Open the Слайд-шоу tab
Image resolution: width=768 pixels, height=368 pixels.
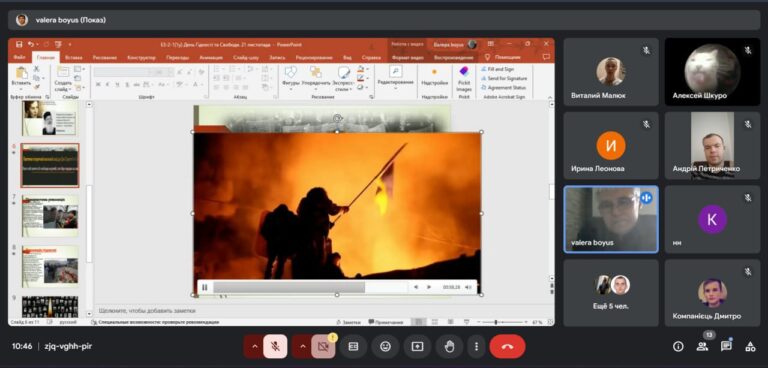[x=246, y=57]
